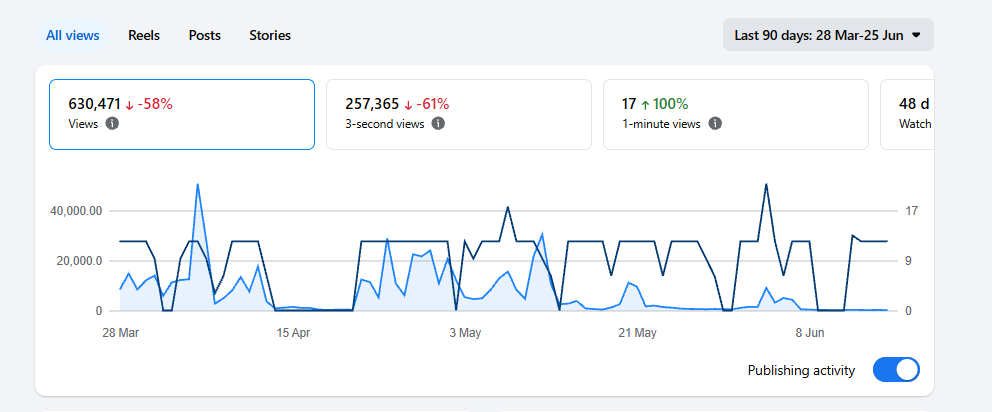Switch to the Stories tab
The image size is (992, 412).
270,35
